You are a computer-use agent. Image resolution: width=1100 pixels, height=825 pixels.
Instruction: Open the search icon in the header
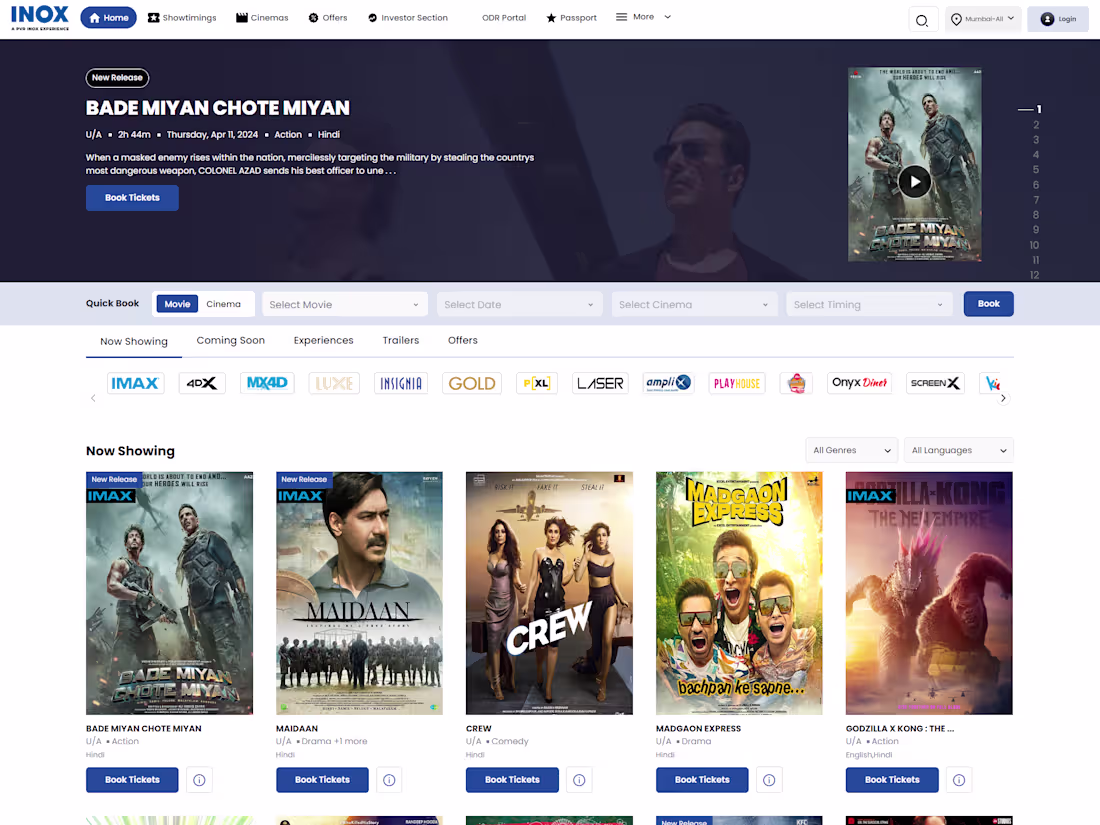(x=922, y=19)
